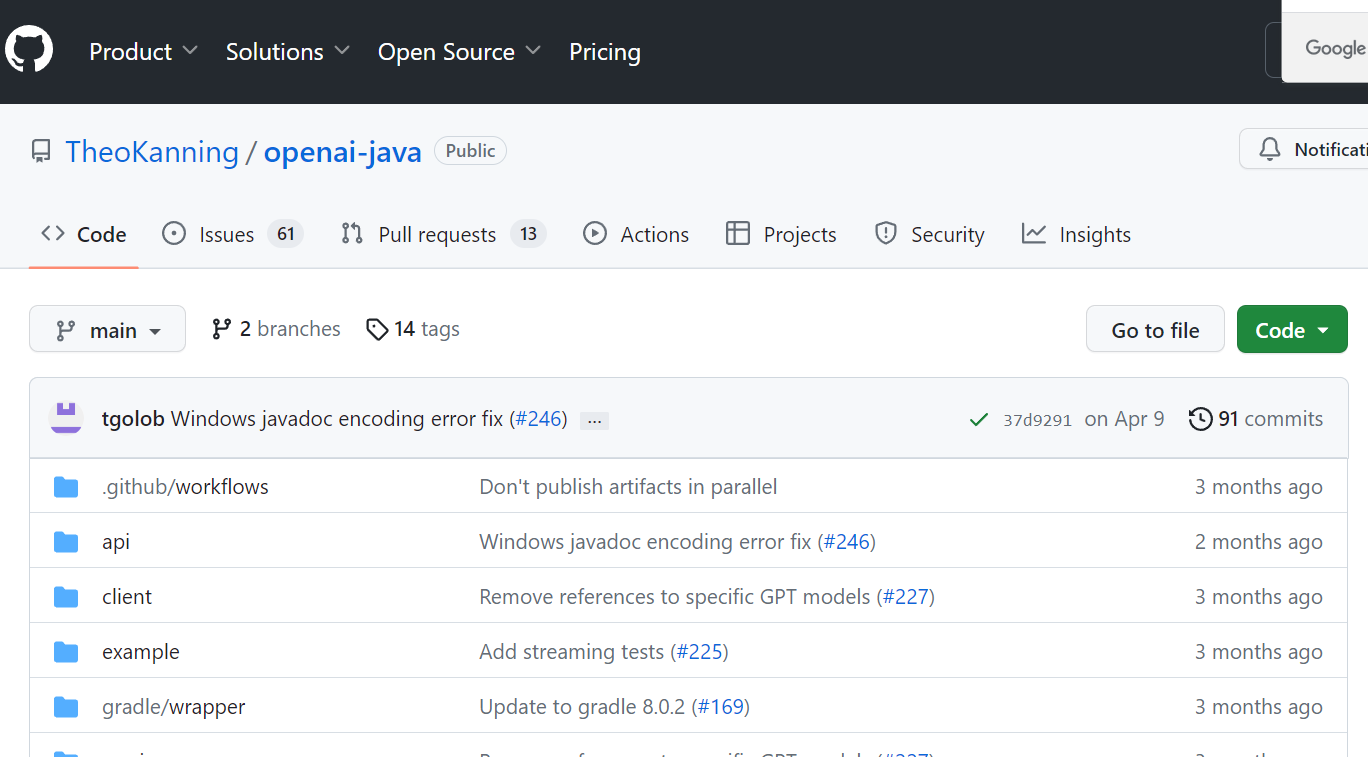Image resolution: width=1368 pixels, height=757 pixels.
Task: Click the Go to file button
Action: (x=1155, y=329)
